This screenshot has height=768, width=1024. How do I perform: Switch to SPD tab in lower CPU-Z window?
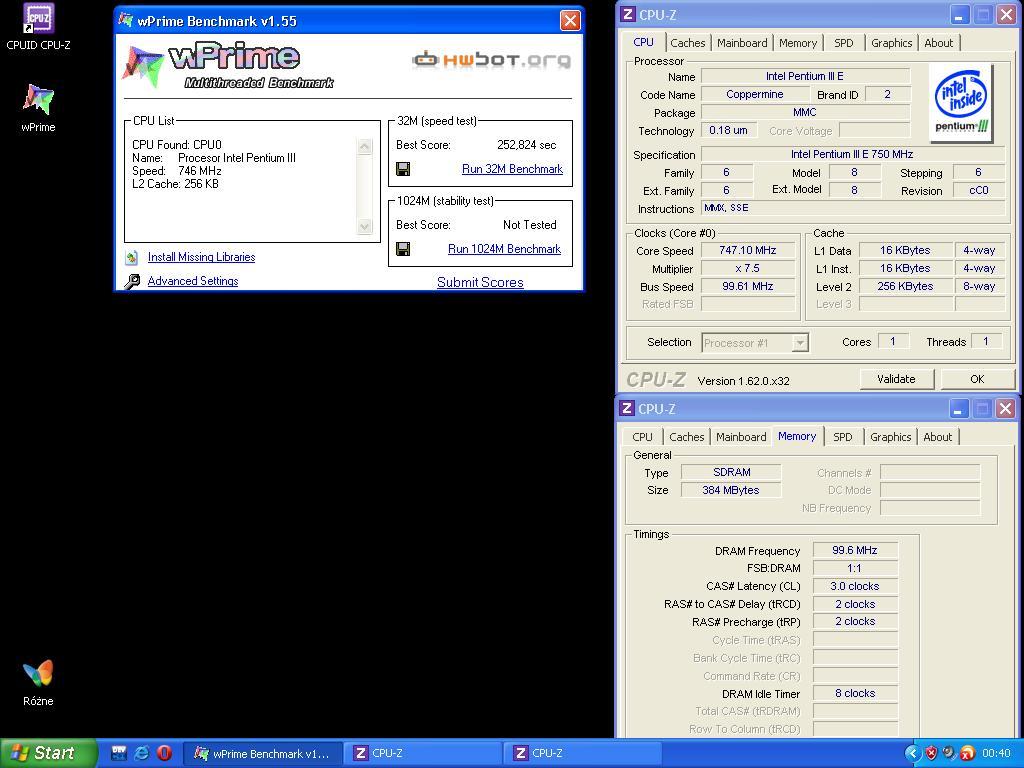842,437
